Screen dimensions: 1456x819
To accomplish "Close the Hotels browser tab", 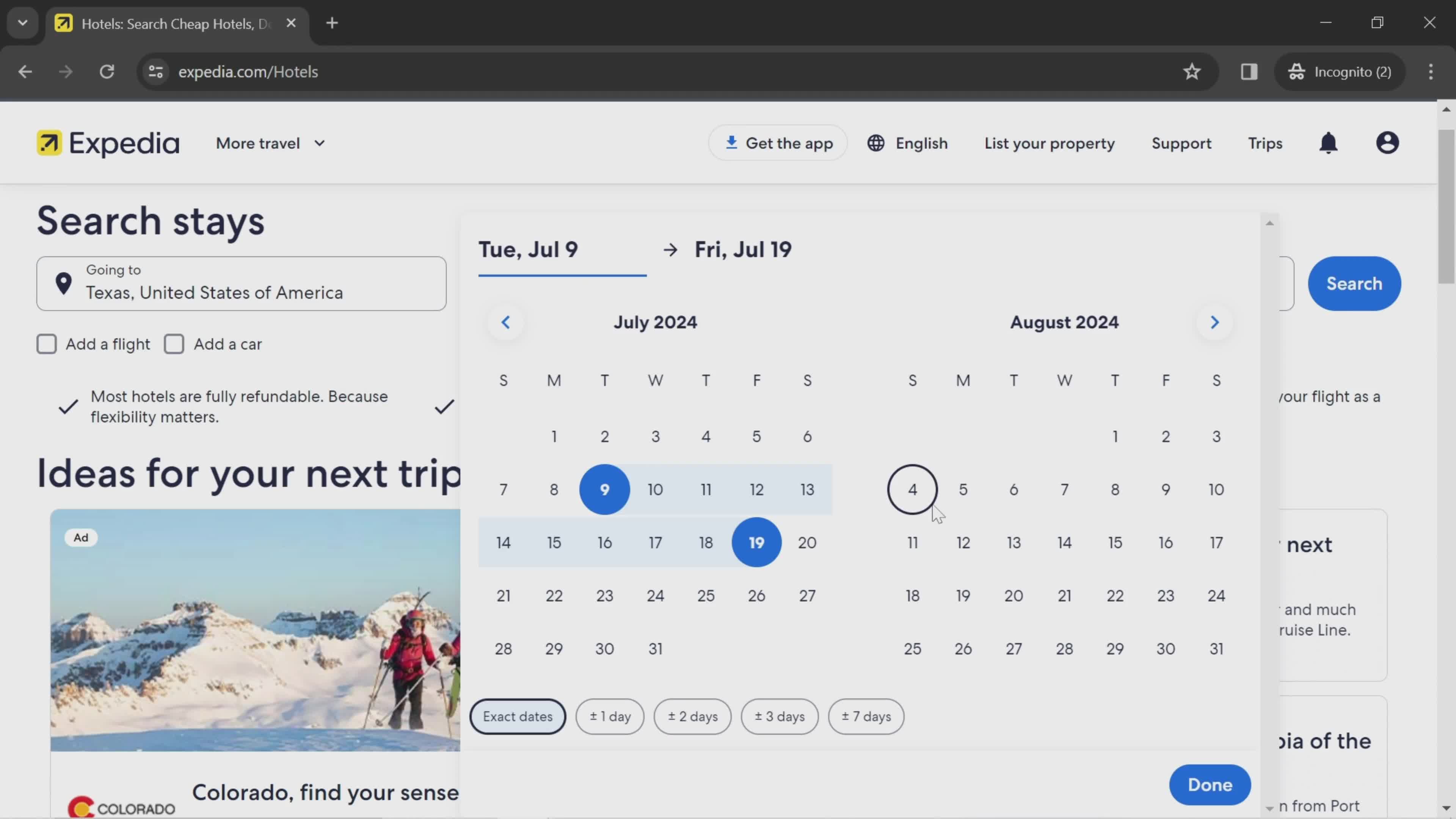I will click(x=291, y=23).
